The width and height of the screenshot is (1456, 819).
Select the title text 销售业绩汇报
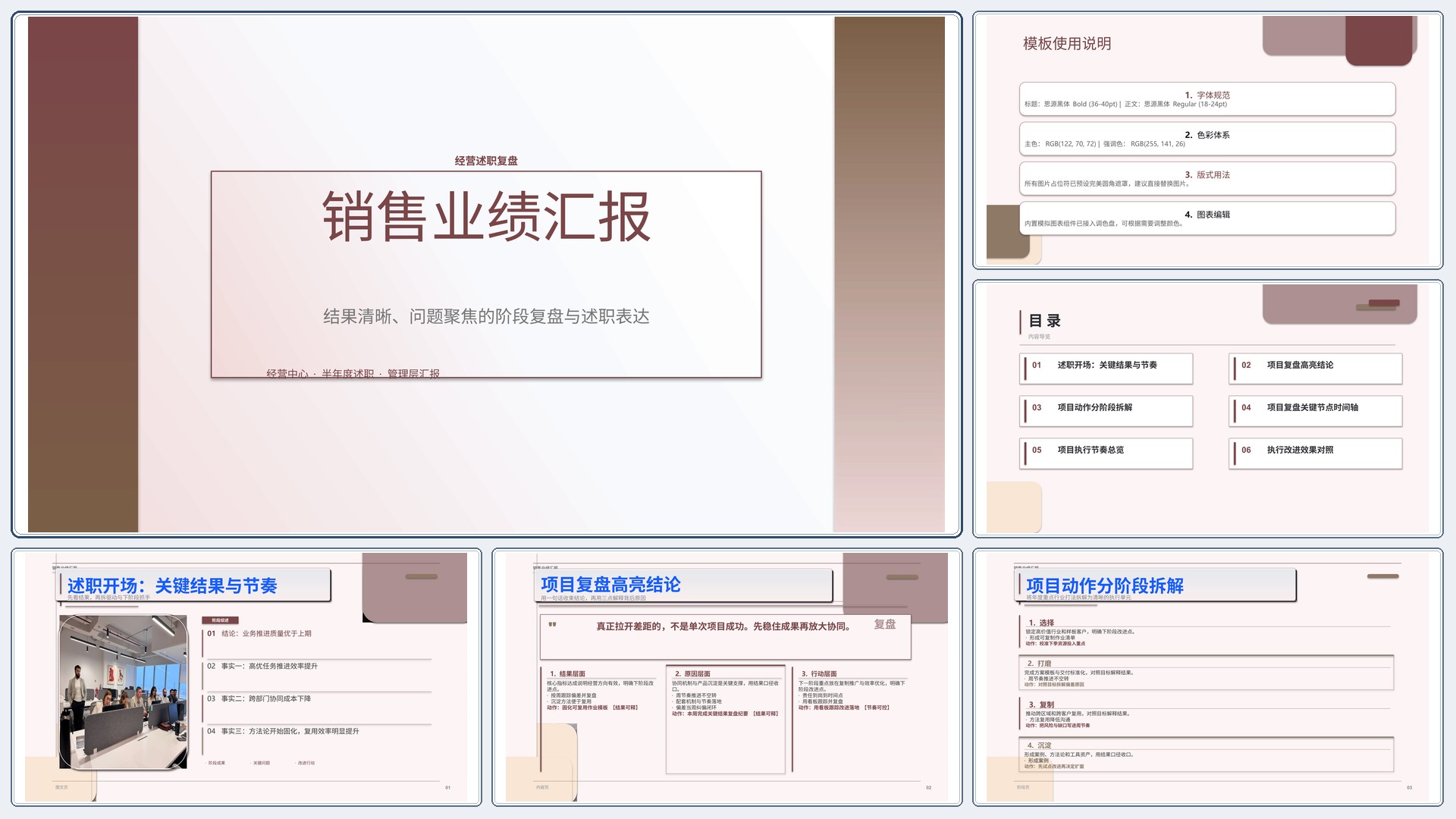tap(486, 217)
